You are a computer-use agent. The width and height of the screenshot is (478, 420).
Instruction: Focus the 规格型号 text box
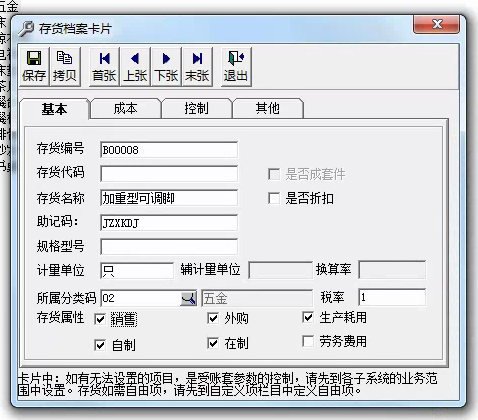point(169,247)
